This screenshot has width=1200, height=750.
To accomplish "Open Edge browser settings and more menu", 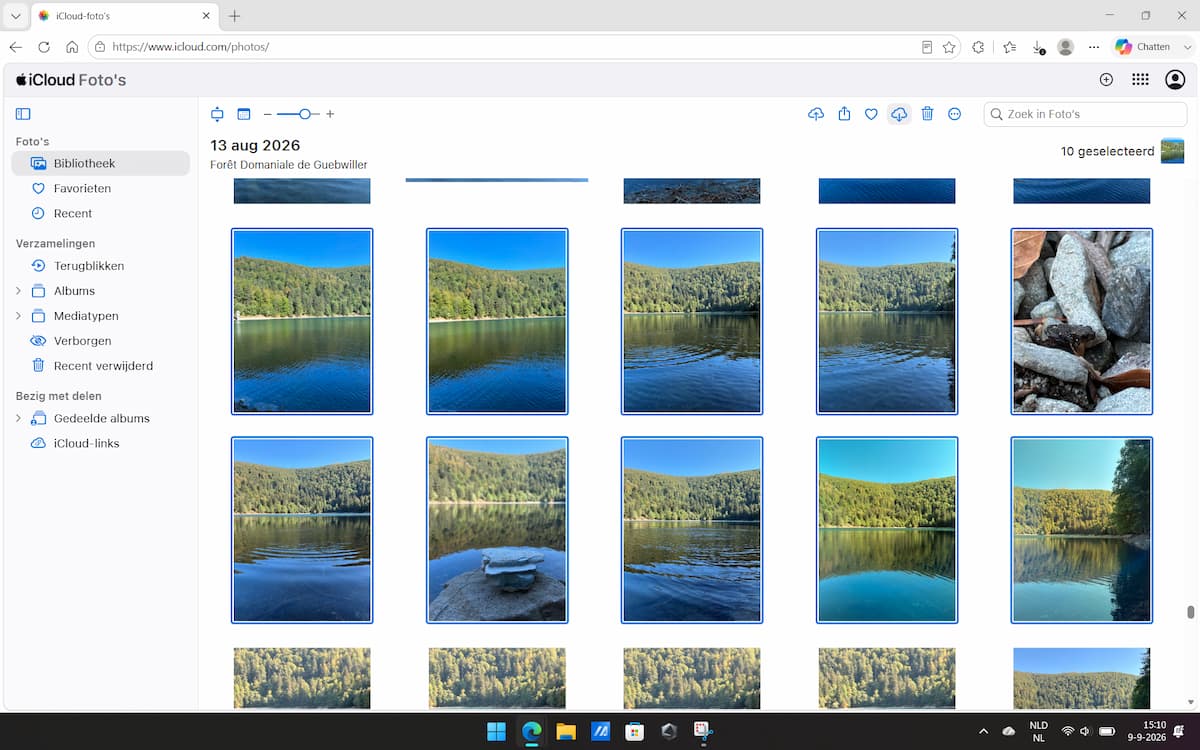I will pos(1094,47).
